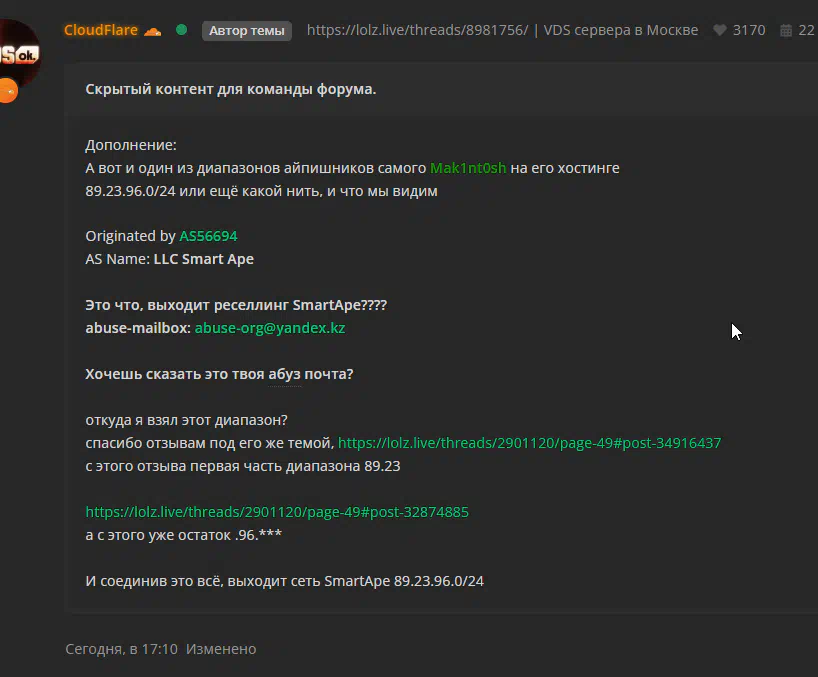Click the "Автор темы" badge
The width and height of the screenshot is (818, 677).
pos(247,31)
